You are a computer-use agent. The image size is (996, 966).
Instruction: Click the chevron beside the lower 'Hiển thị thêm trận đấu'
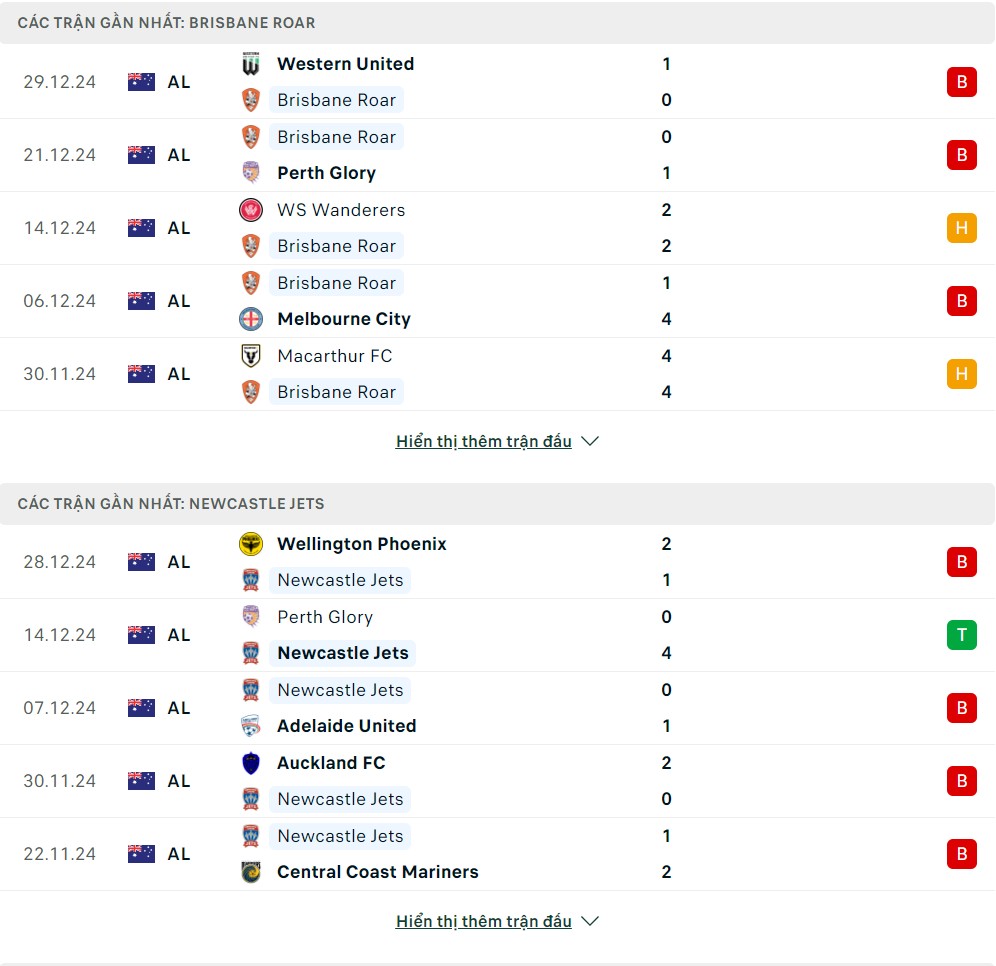click(x=590, y=922)
